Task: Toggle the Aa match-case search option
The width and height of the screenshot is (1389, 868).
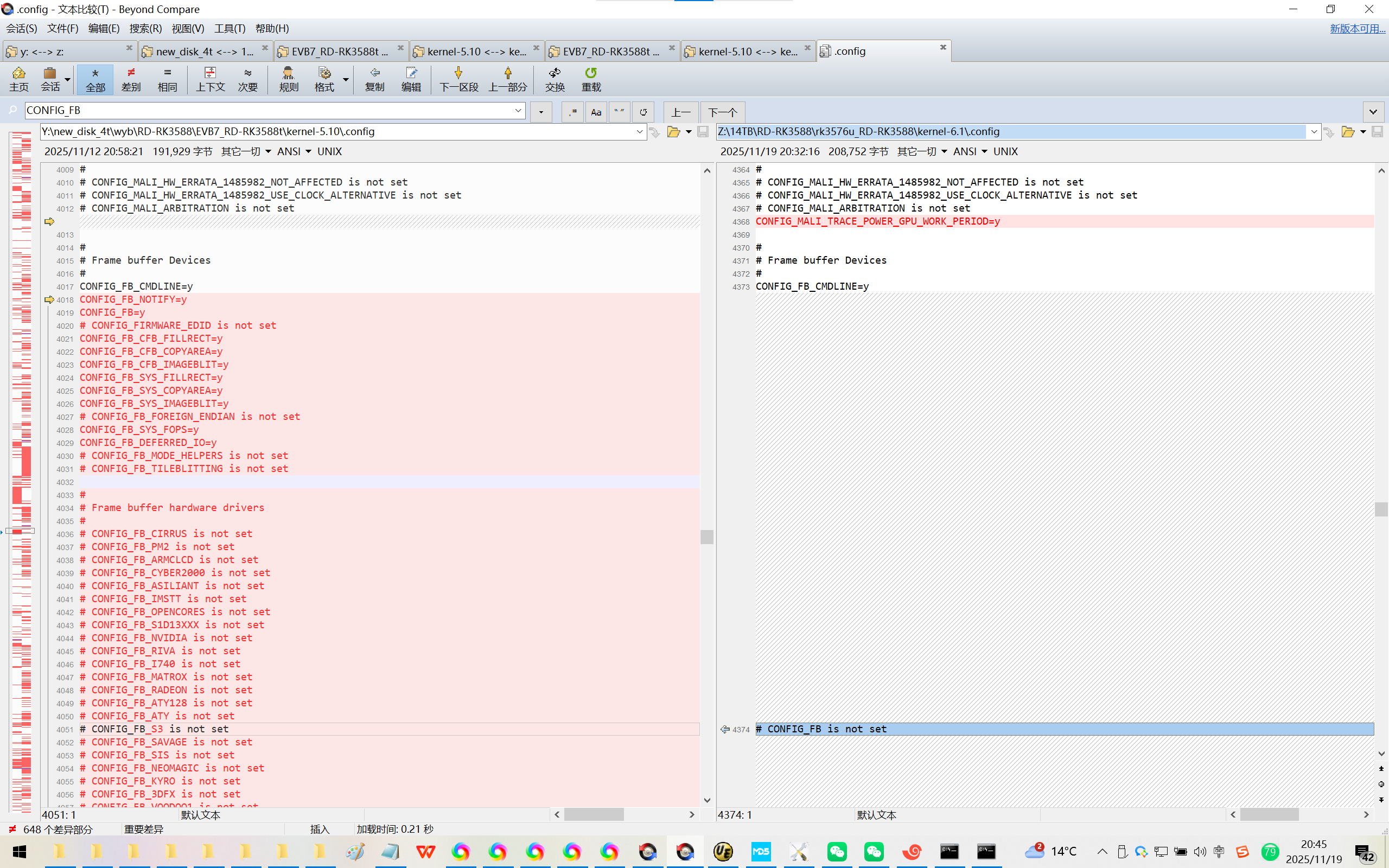Action: click(596, 112)
